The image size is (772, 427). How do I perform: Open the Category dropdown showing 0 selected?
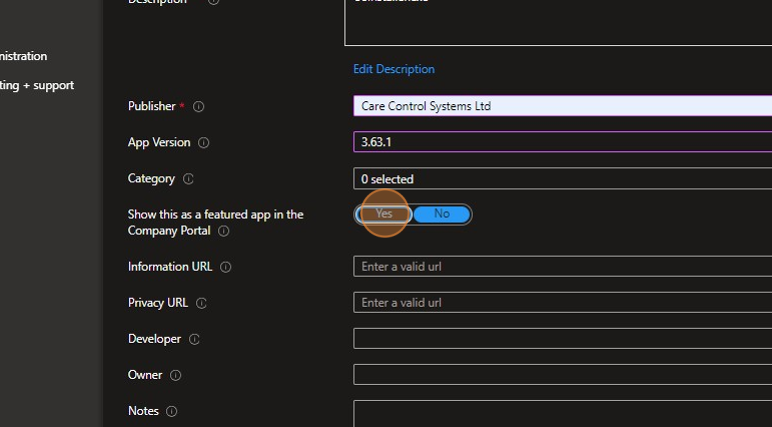560,179
